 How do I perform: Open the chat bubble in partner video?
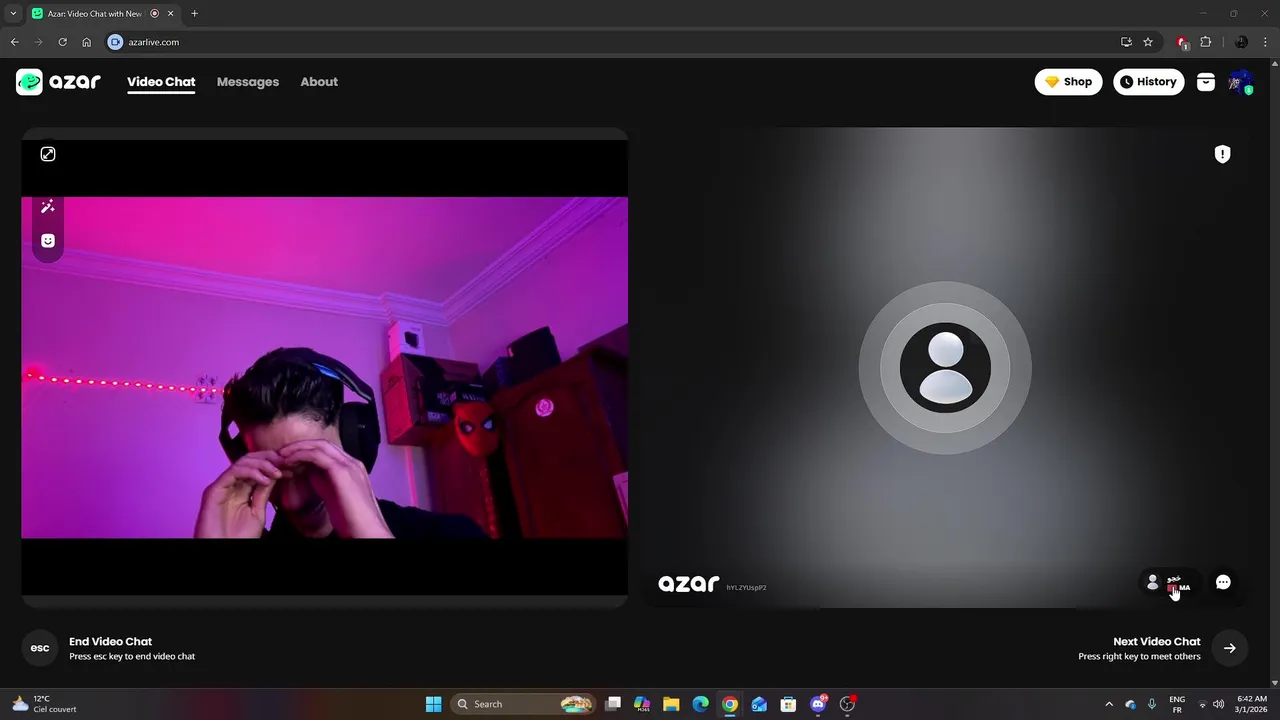click(1223, 582)
